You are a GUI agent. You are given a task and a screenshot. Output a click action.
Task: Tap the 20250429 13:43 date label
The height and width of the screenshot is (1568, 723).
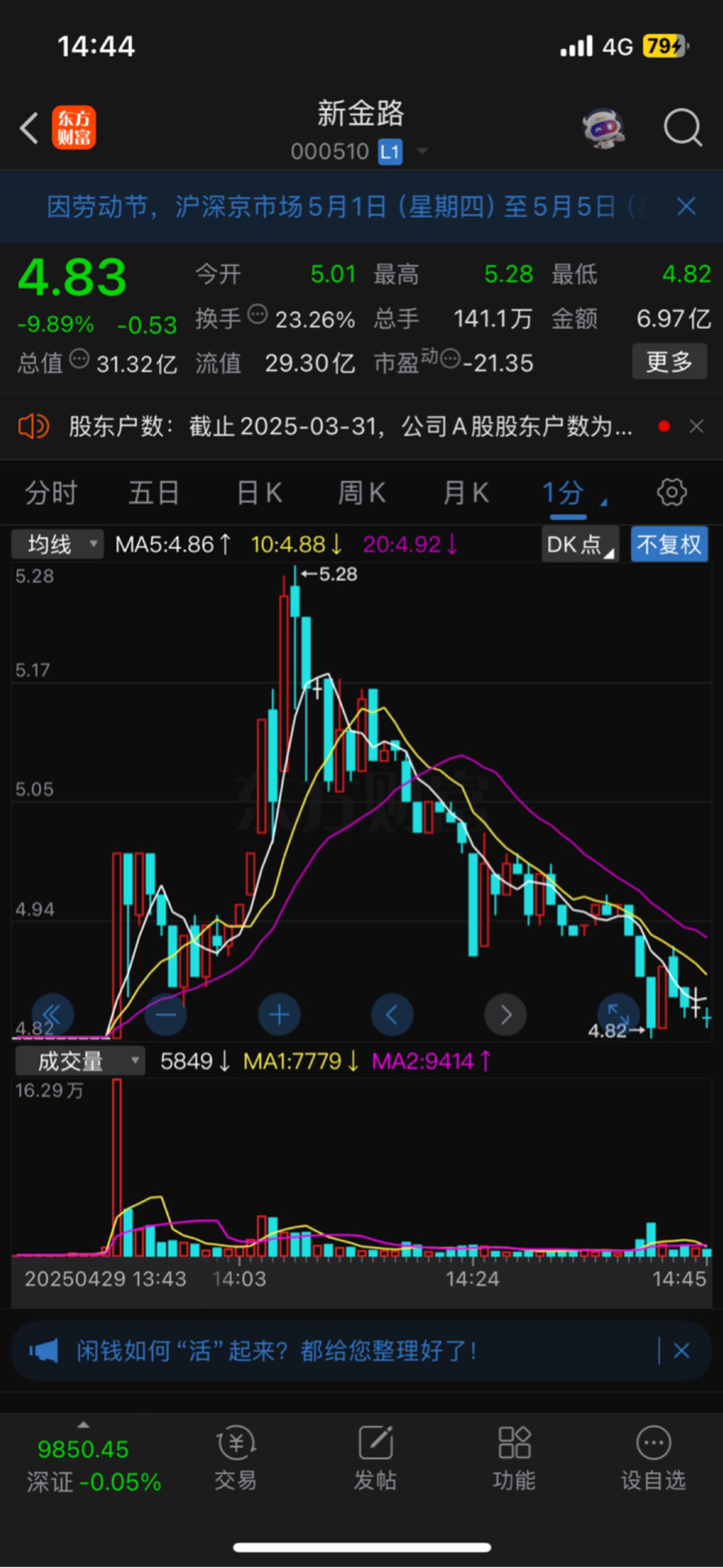pyautogui.click(x=105, y=1279)
